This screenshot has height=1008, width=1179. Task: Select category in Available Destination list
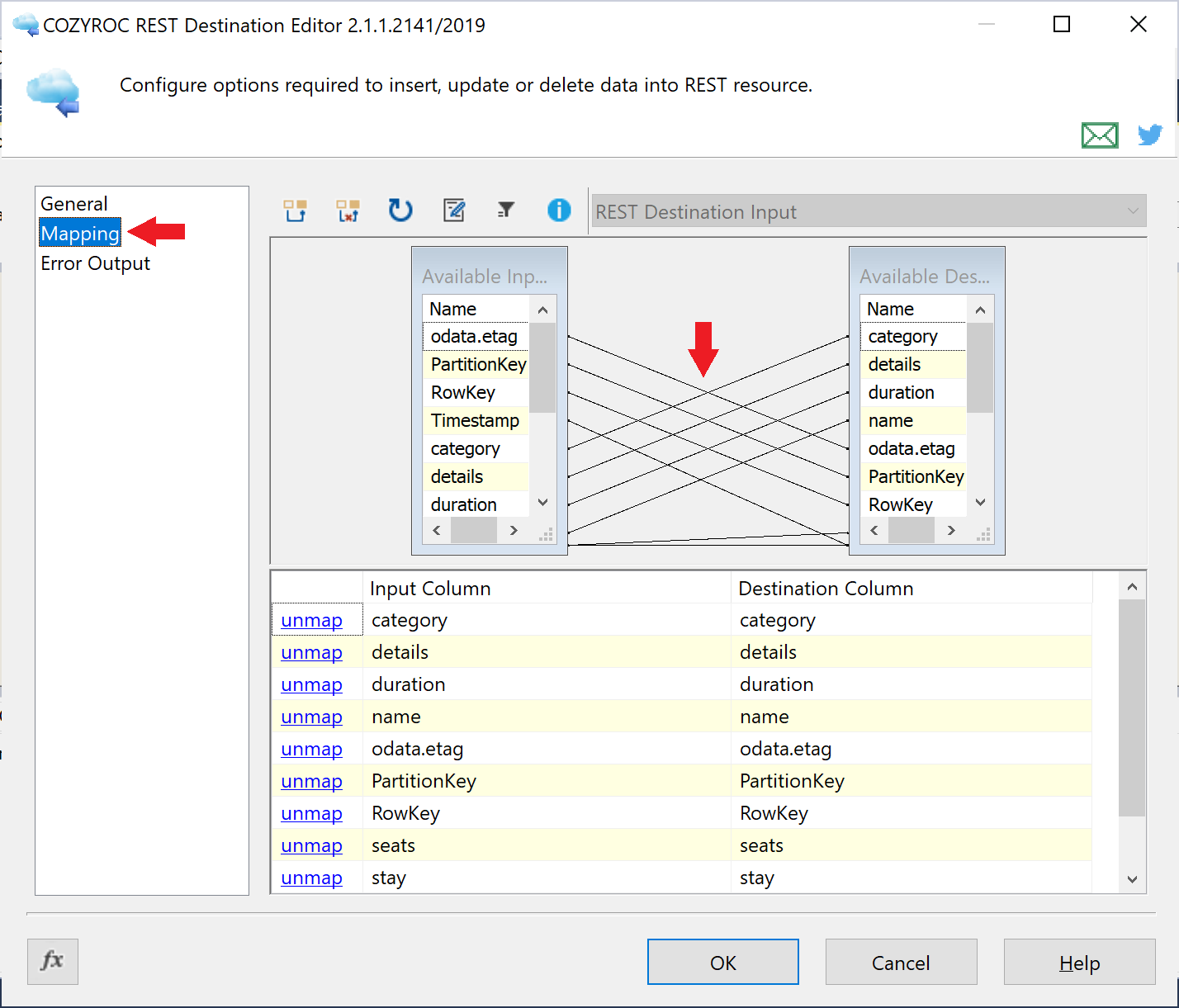tap(913, 336)
